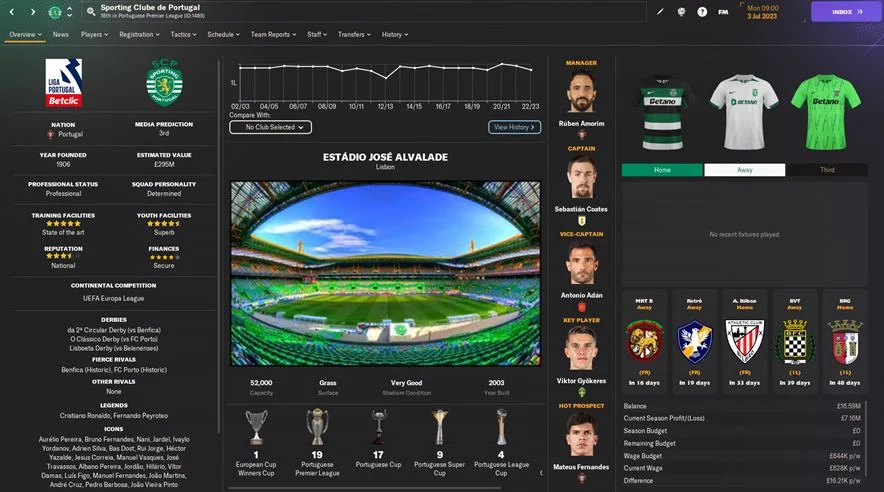This screenshot has height=492, width=884.
Task: Open the MRT B fixture crest
Action: click(x=644, y=340)
